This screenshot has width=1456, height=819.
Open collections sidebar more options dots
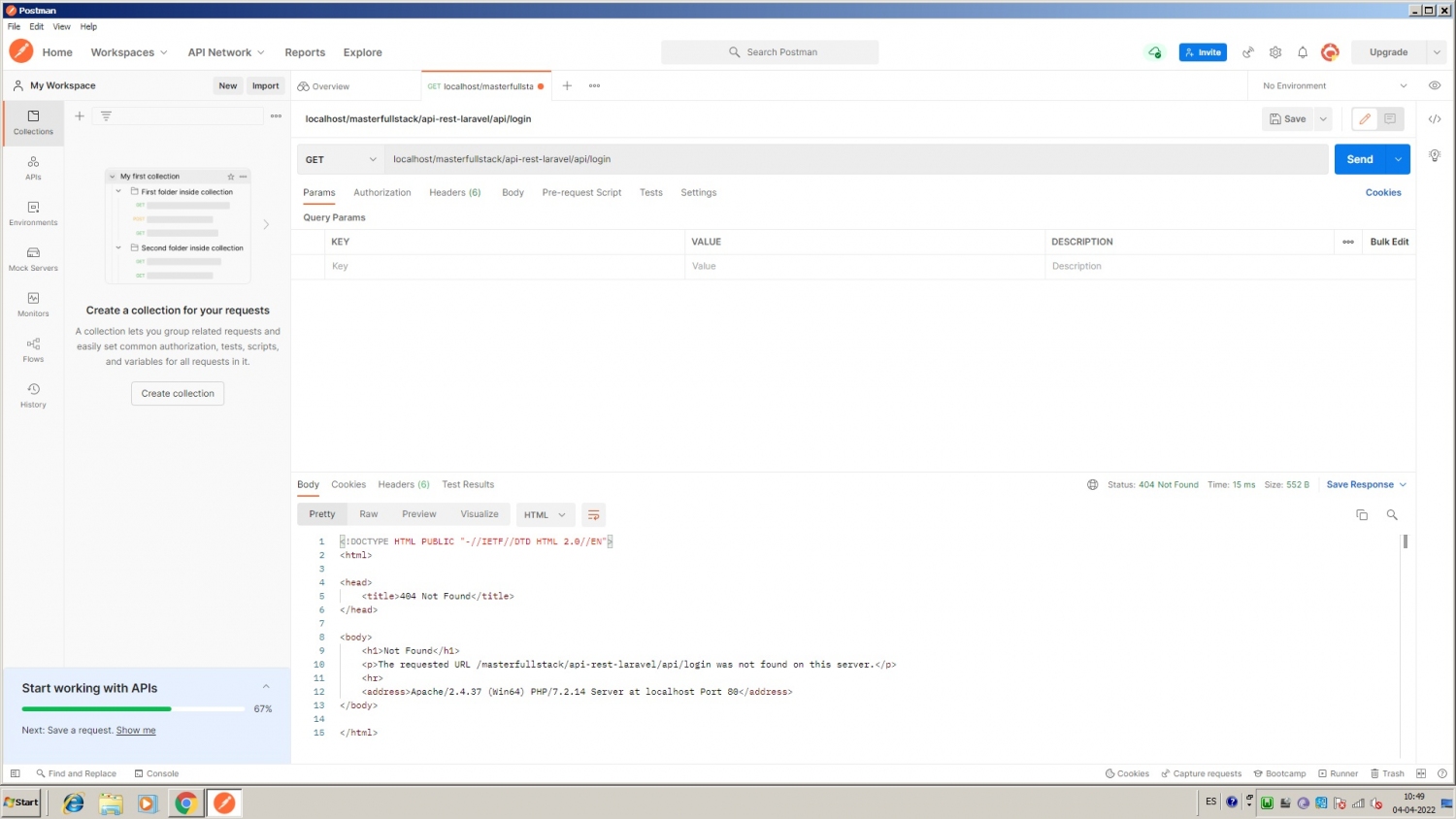coord(276,115)
